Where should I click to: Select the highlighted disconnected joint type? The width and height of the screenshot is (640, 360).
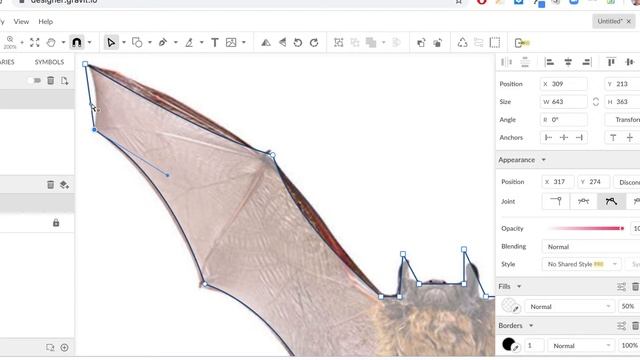click(611, 201)
